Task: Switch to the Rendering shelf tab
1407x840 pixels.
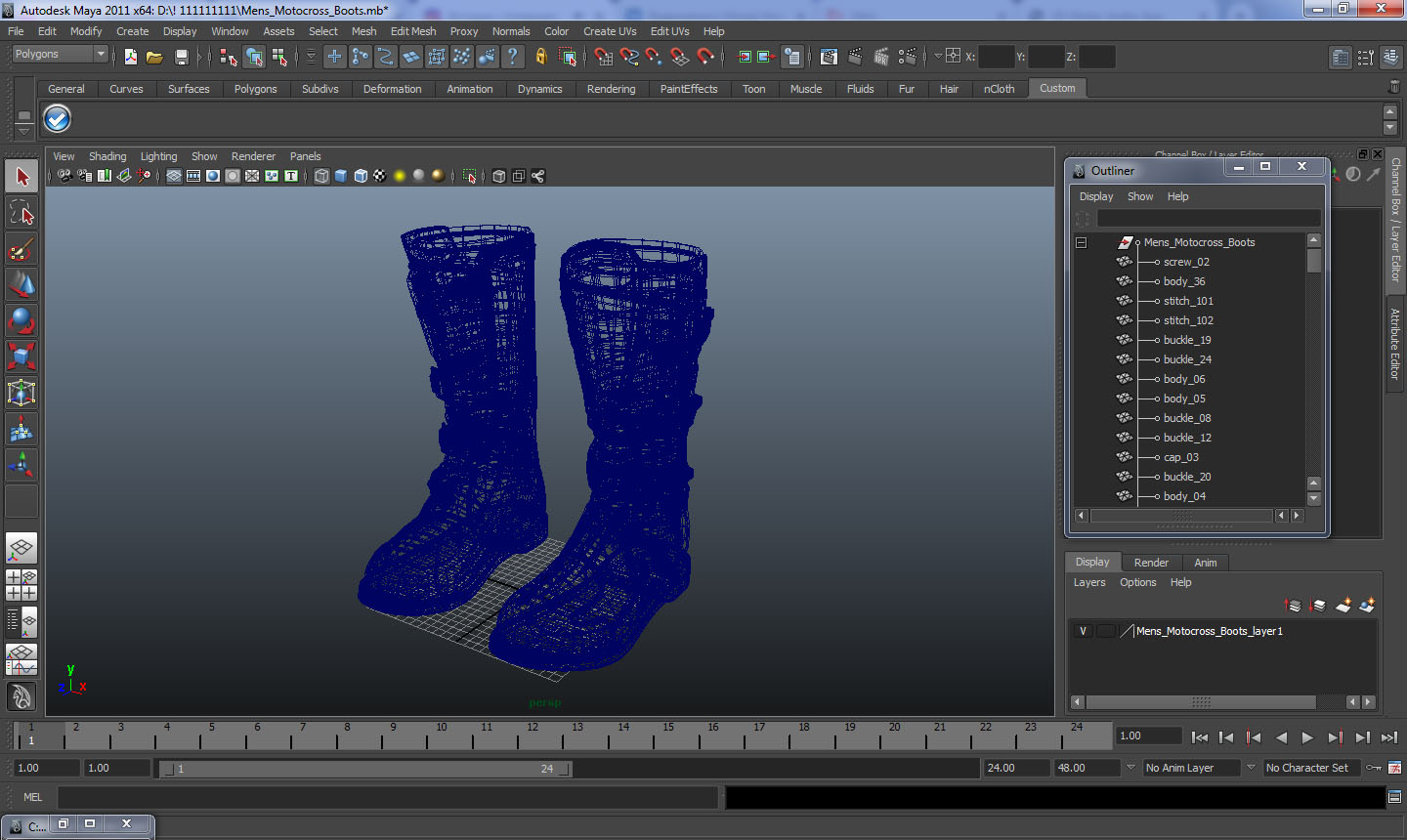Action: 611,89
